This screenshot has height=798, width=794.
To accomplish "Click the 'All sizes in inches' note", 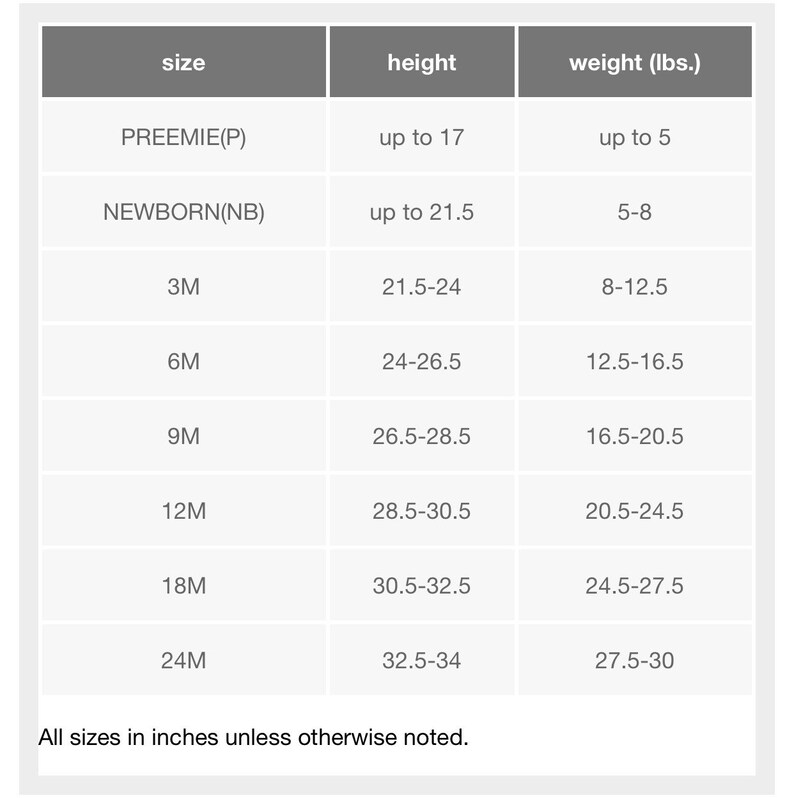I will coord(253,737).
